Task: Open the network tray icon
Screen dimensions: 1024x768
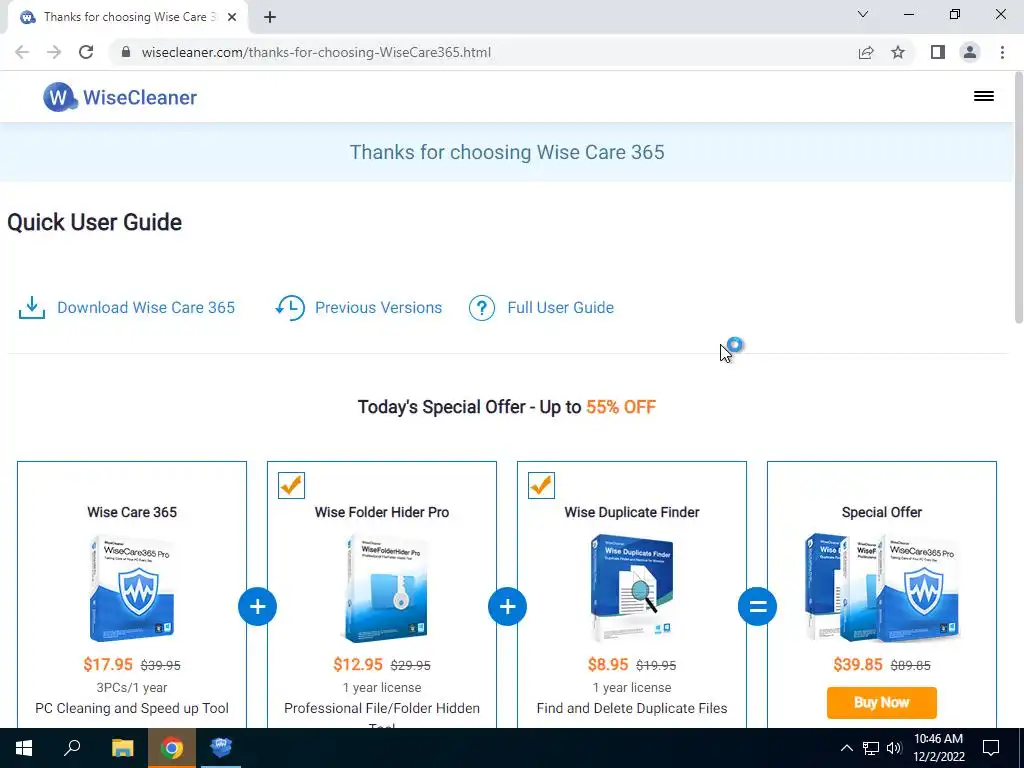Action: (x=871, y=748)
